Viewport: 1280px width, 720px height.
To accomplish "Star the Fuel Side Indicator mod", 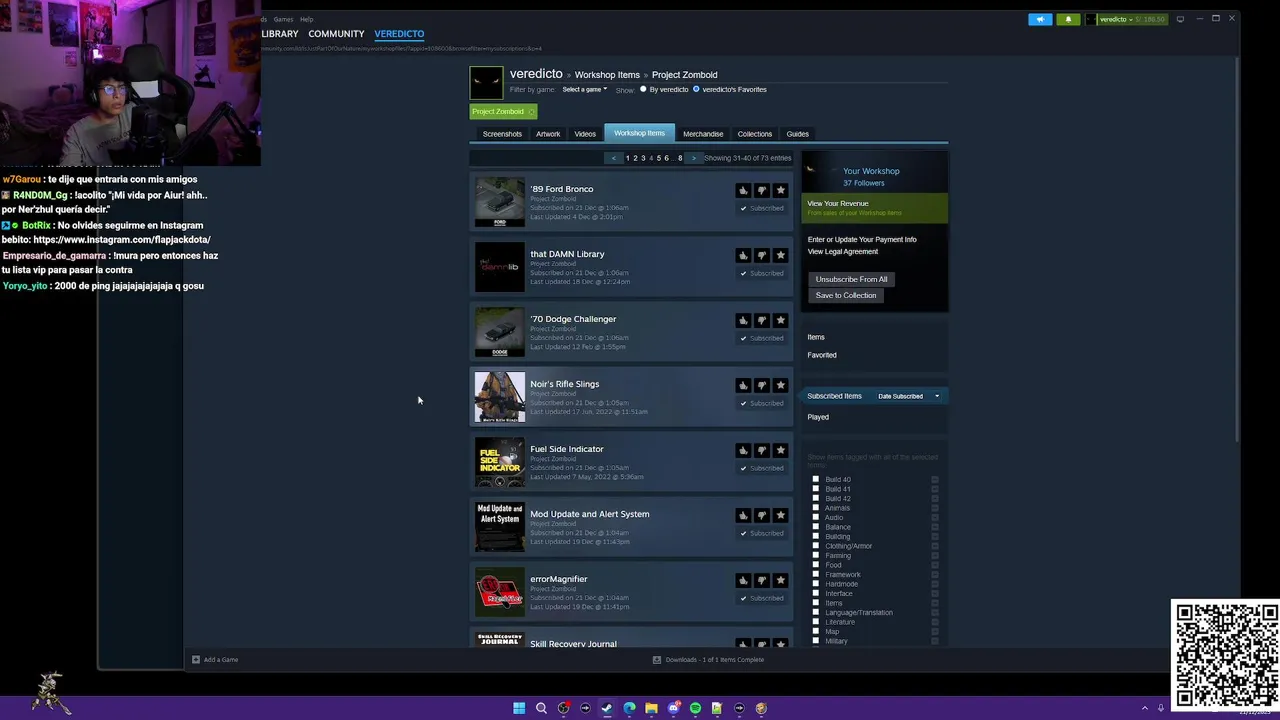I will coord(781,450).
